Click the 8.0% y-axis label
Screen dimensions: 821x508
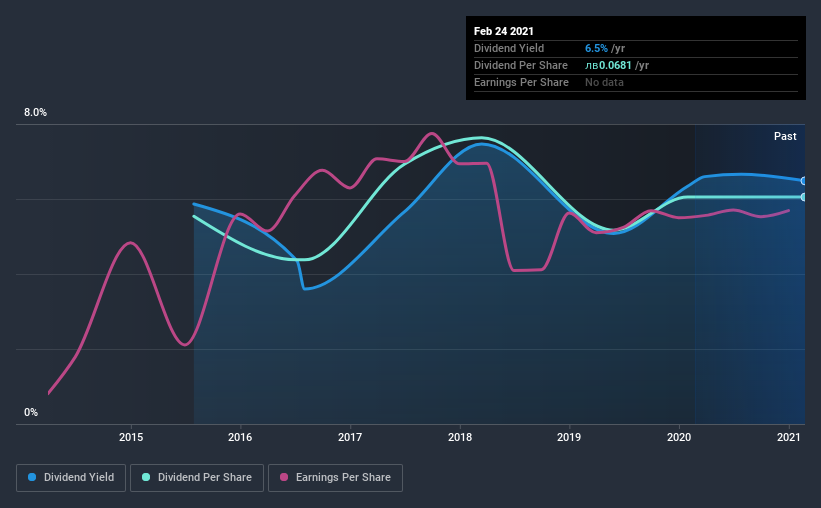tap(35, 113)
